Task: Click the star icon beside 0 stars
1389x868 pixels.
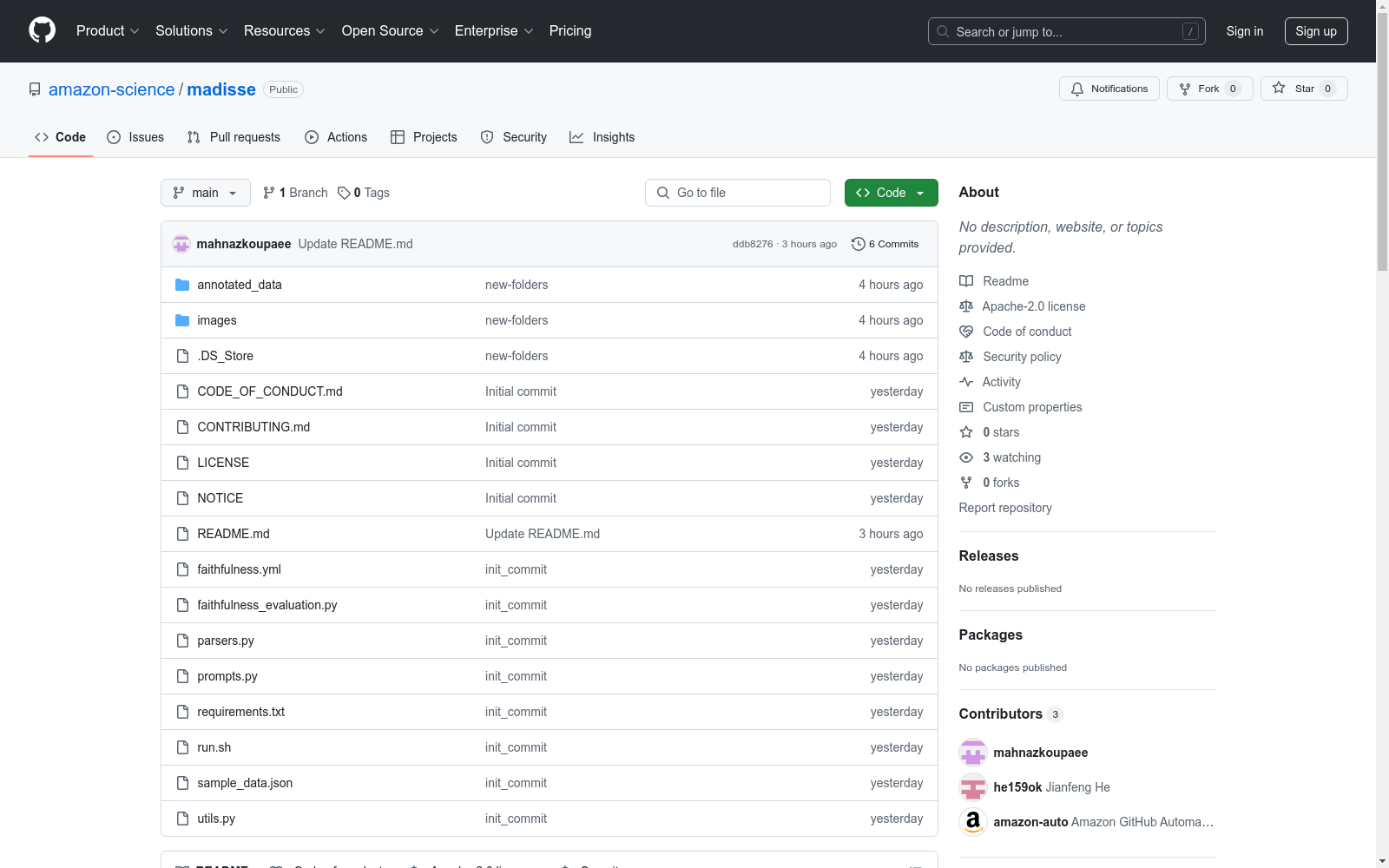Action: click(966, 432)
